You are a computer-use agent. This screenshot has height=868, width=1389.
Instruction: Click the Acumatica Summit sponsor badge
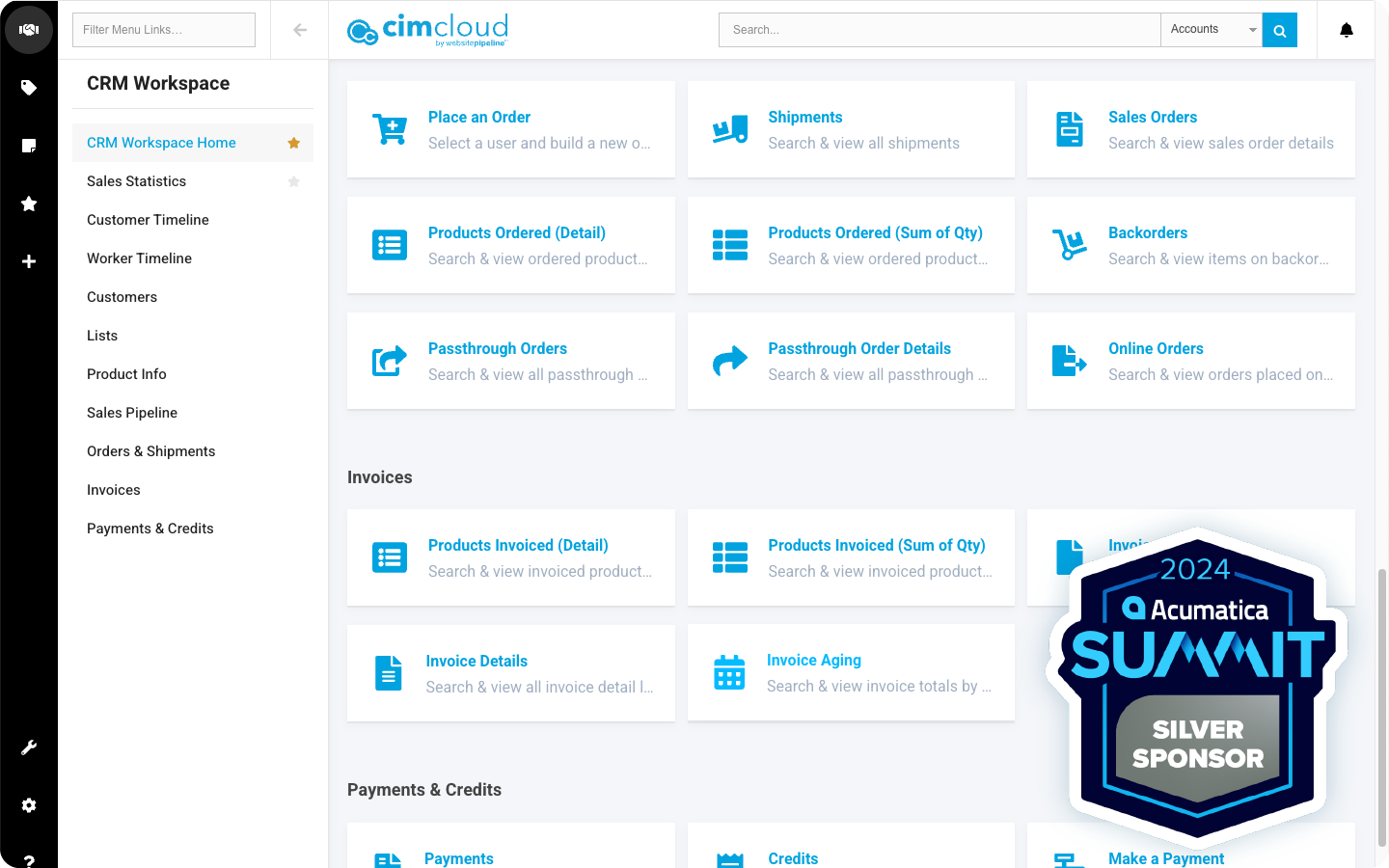tap(1197, 685)
